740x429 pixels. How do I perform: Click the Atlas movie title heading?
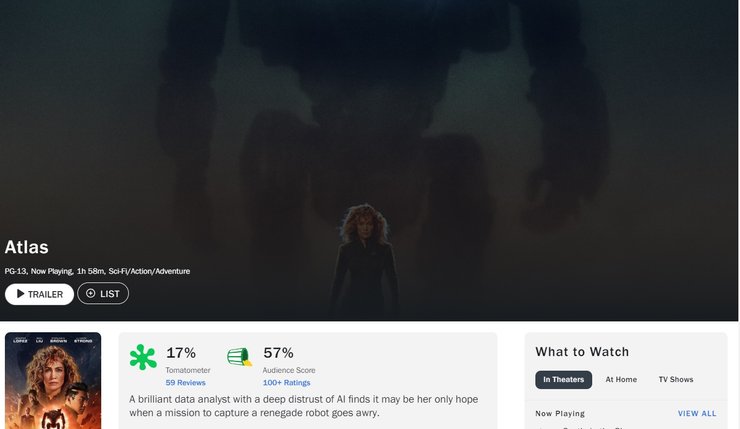26,247
